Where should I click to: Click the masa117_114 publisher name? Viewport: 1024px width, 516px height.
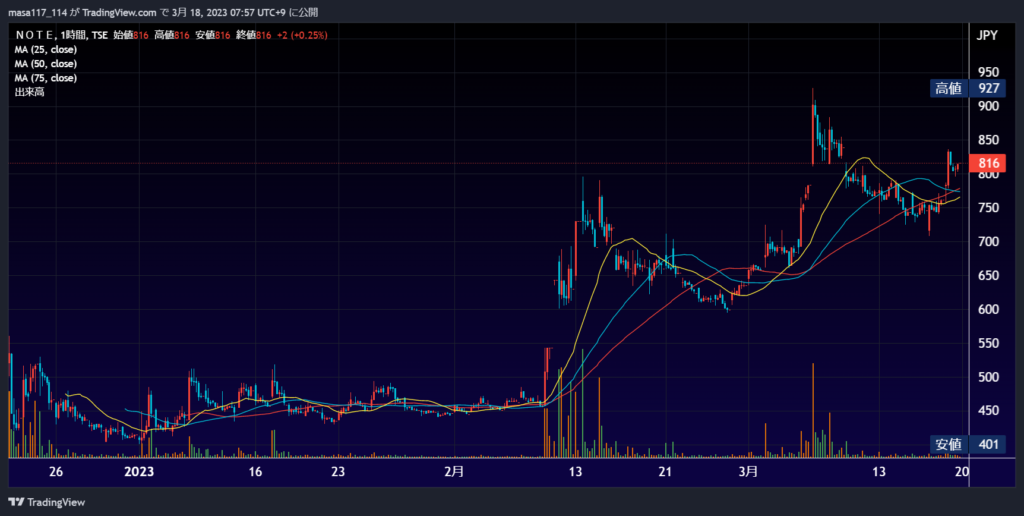[x=37, y=12]
